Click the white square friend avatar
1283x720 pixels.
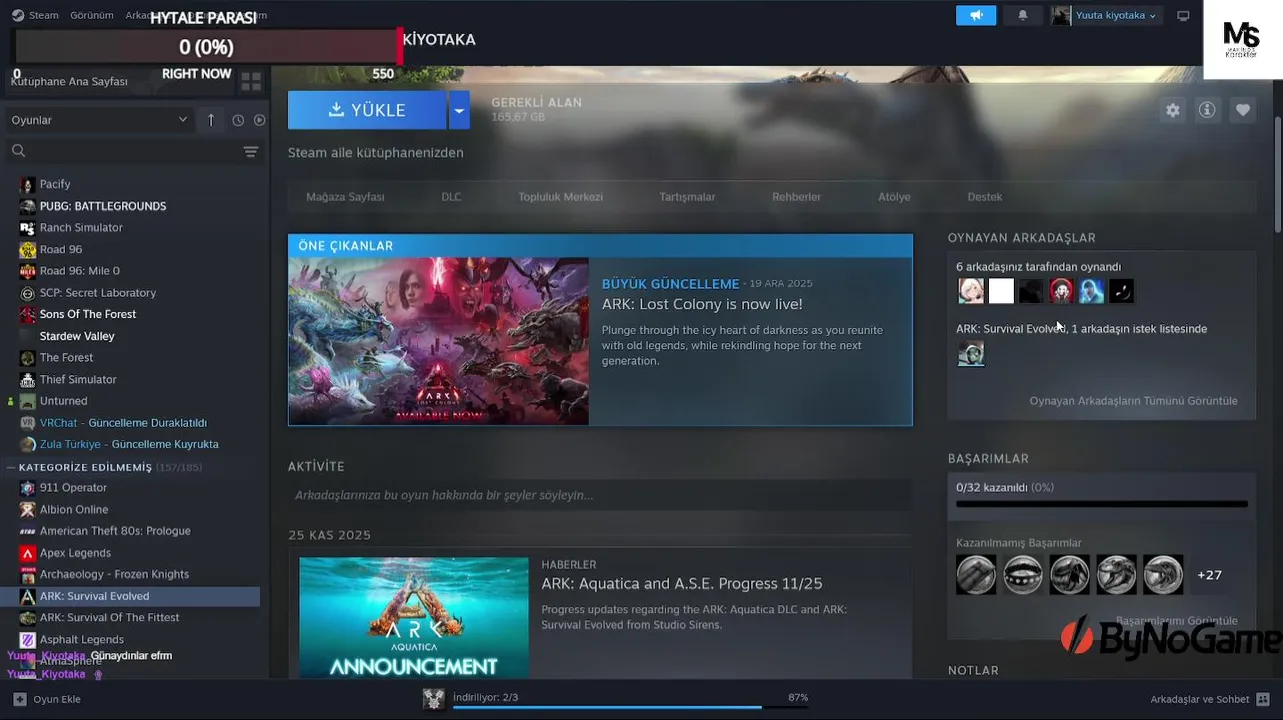tap(1001, 291)
